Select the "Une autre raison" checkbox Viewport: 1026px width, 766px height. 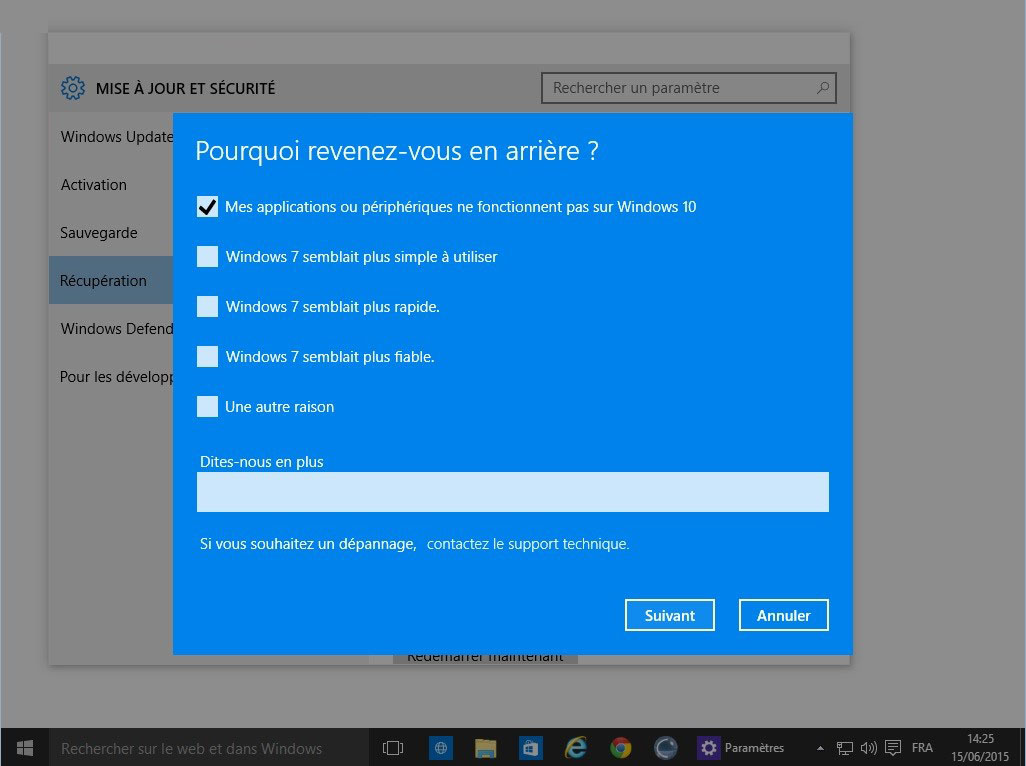pyautogui.click(x=207, y=407)
